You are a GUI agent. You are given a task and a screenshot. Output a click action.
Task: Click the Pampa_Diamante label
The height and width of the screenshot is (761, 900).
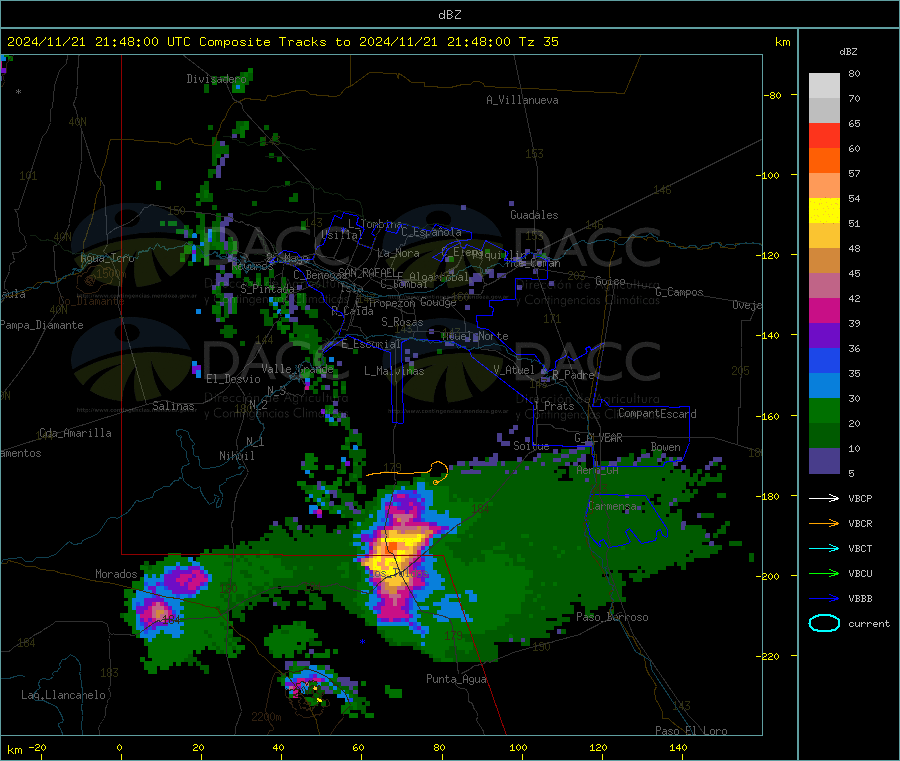coord(41,325)
